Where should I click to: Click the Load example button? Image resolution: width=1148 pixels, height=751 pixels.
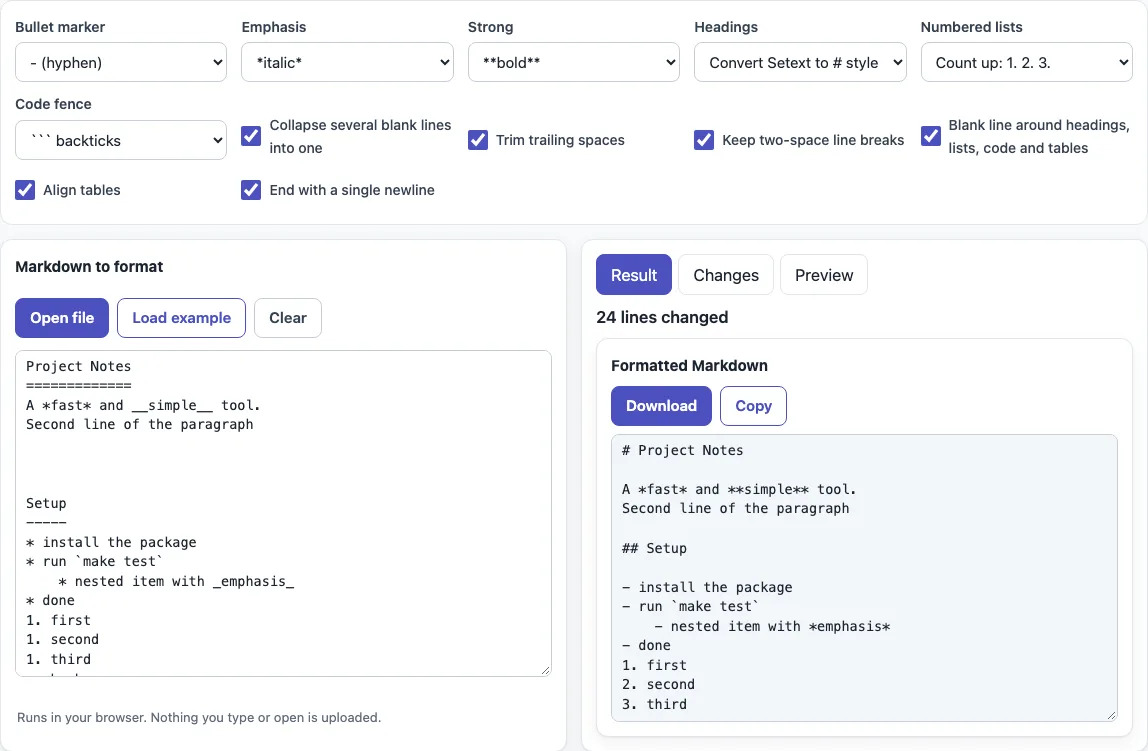182,318
